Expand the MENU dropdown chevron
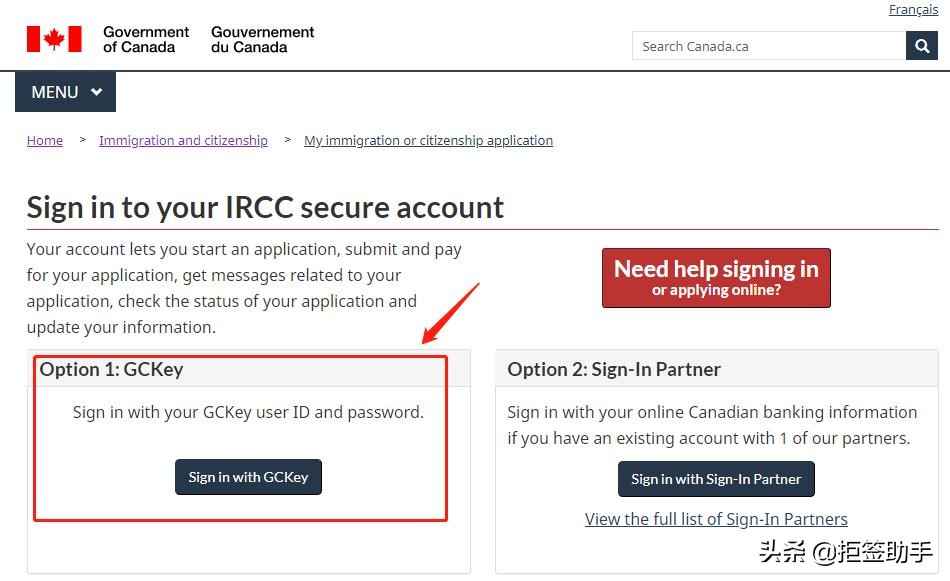The width and height of the screenshot is (950, 581). (x=97, y=92)
